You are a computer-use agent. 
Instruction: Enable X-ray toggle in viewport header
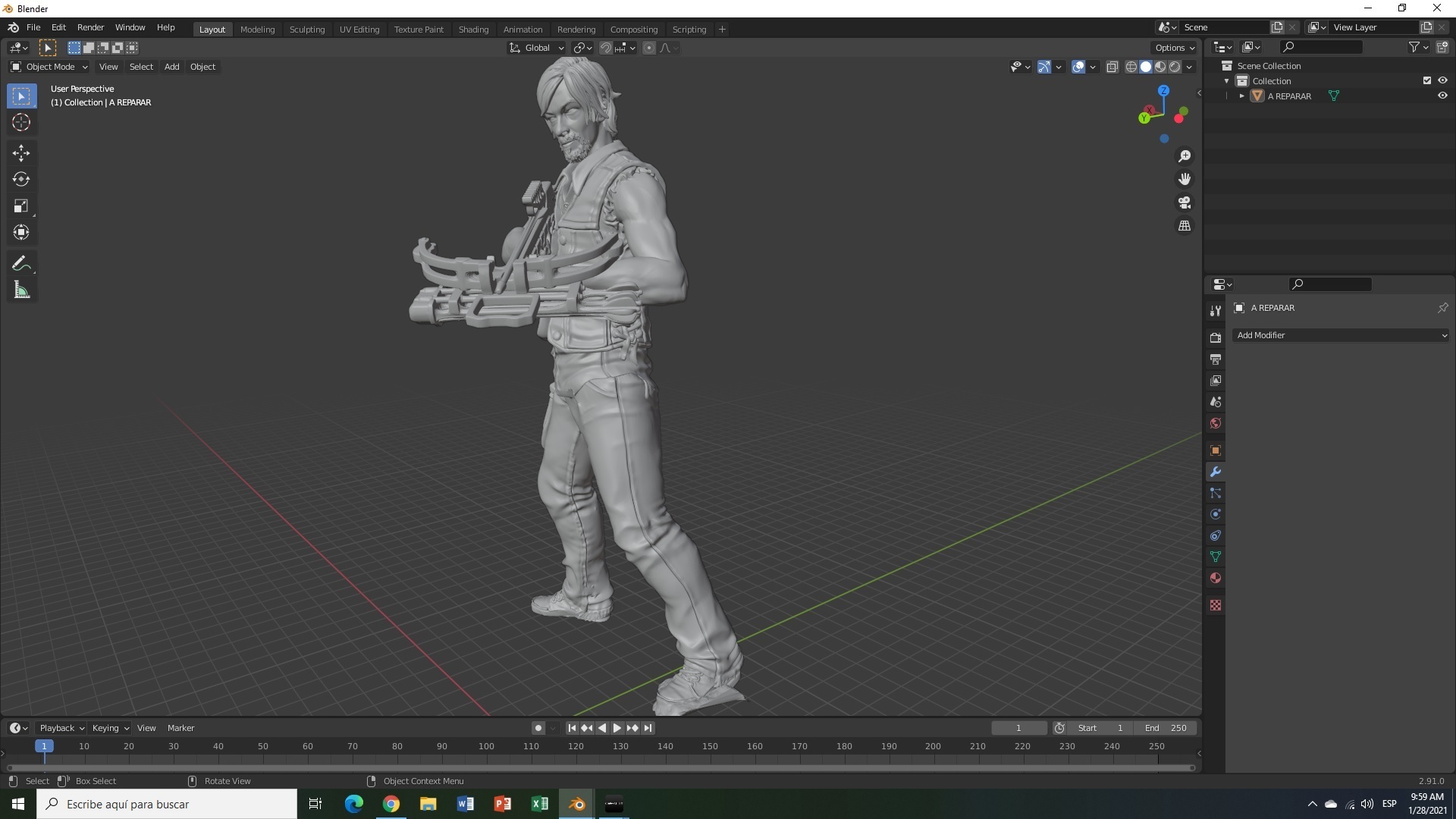pos(1112,67)
